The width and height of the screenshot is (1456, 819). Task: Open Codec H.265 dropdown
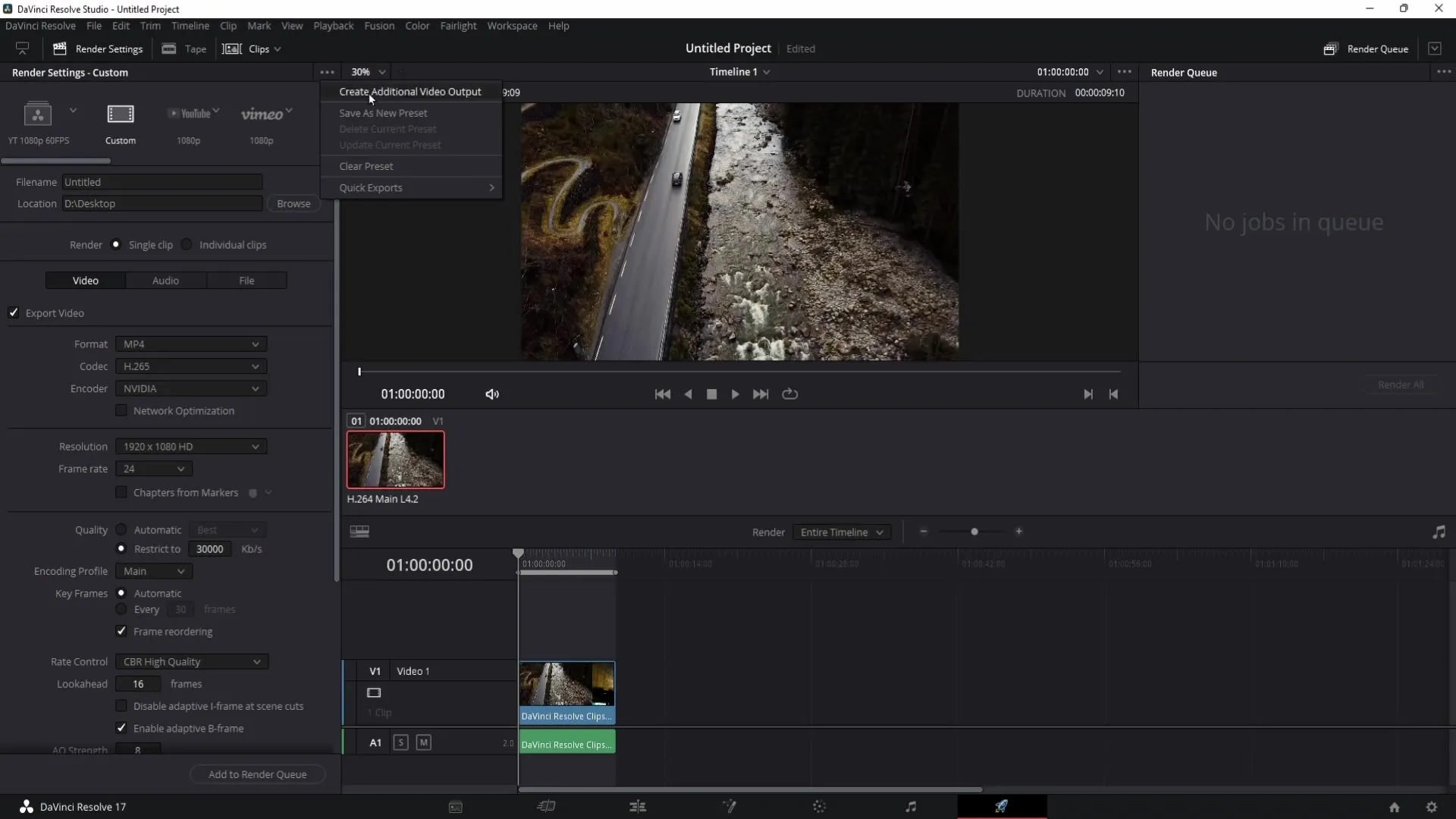tap(191, 366)
